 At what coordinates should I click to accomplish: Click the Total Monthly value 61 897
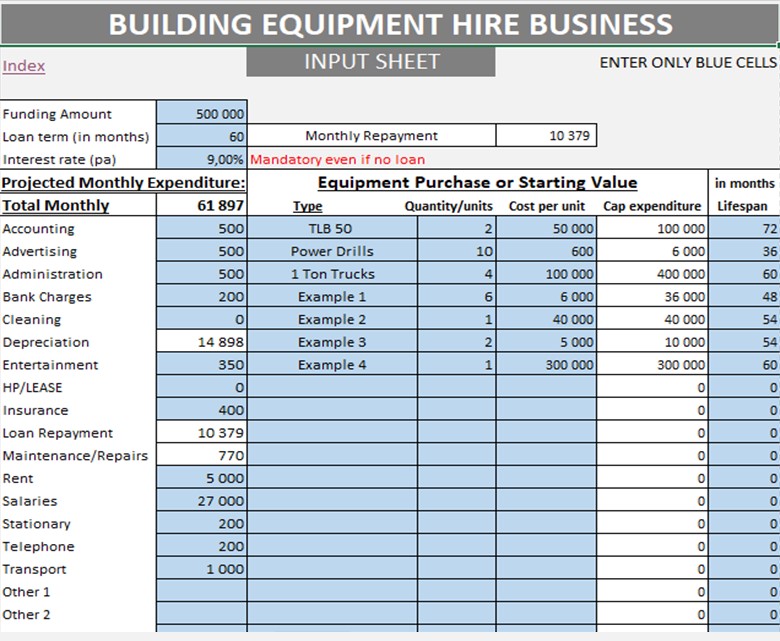point(202,205)
